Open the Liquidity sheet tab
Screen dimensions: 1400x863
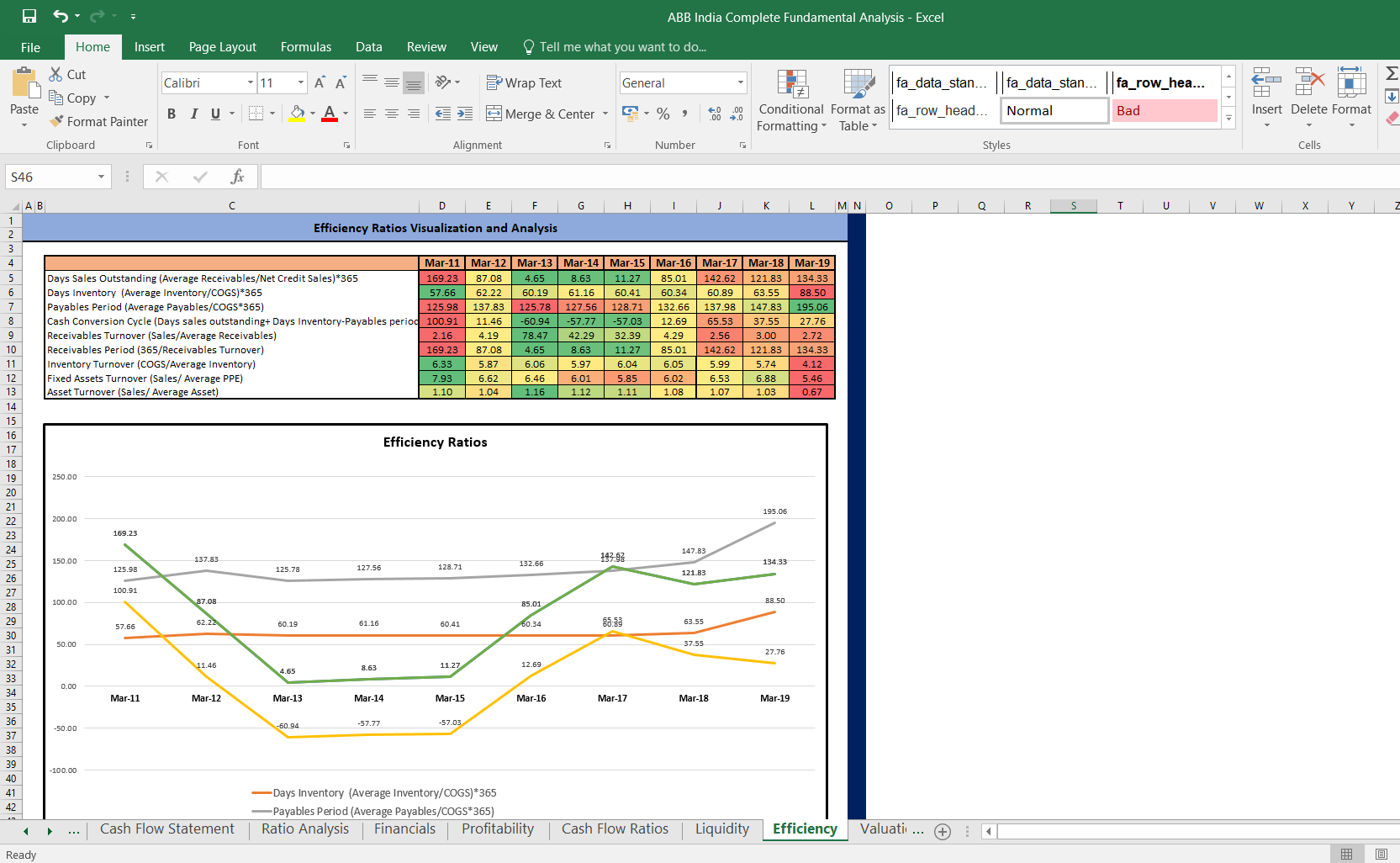point(722,829)
